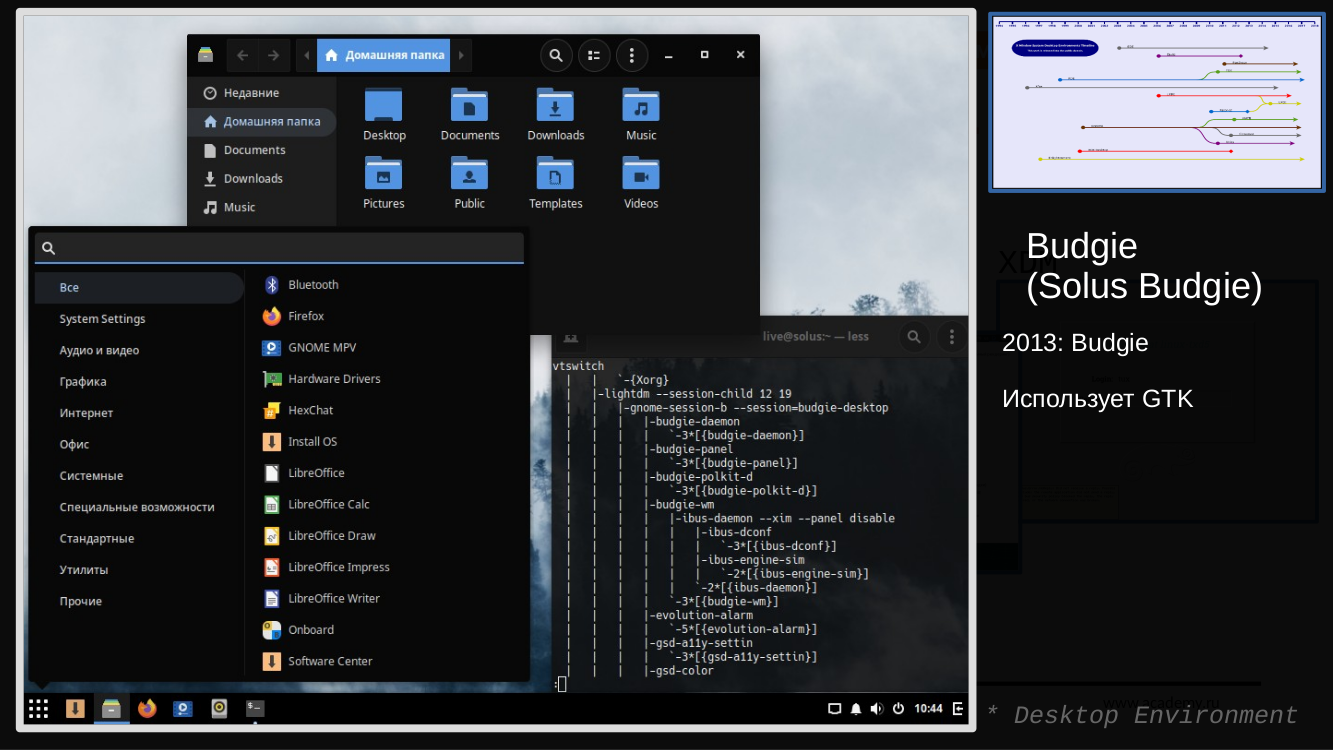Launch LibreOffice Draw from the menu
1333x750 pixels.
pos(386,536)
